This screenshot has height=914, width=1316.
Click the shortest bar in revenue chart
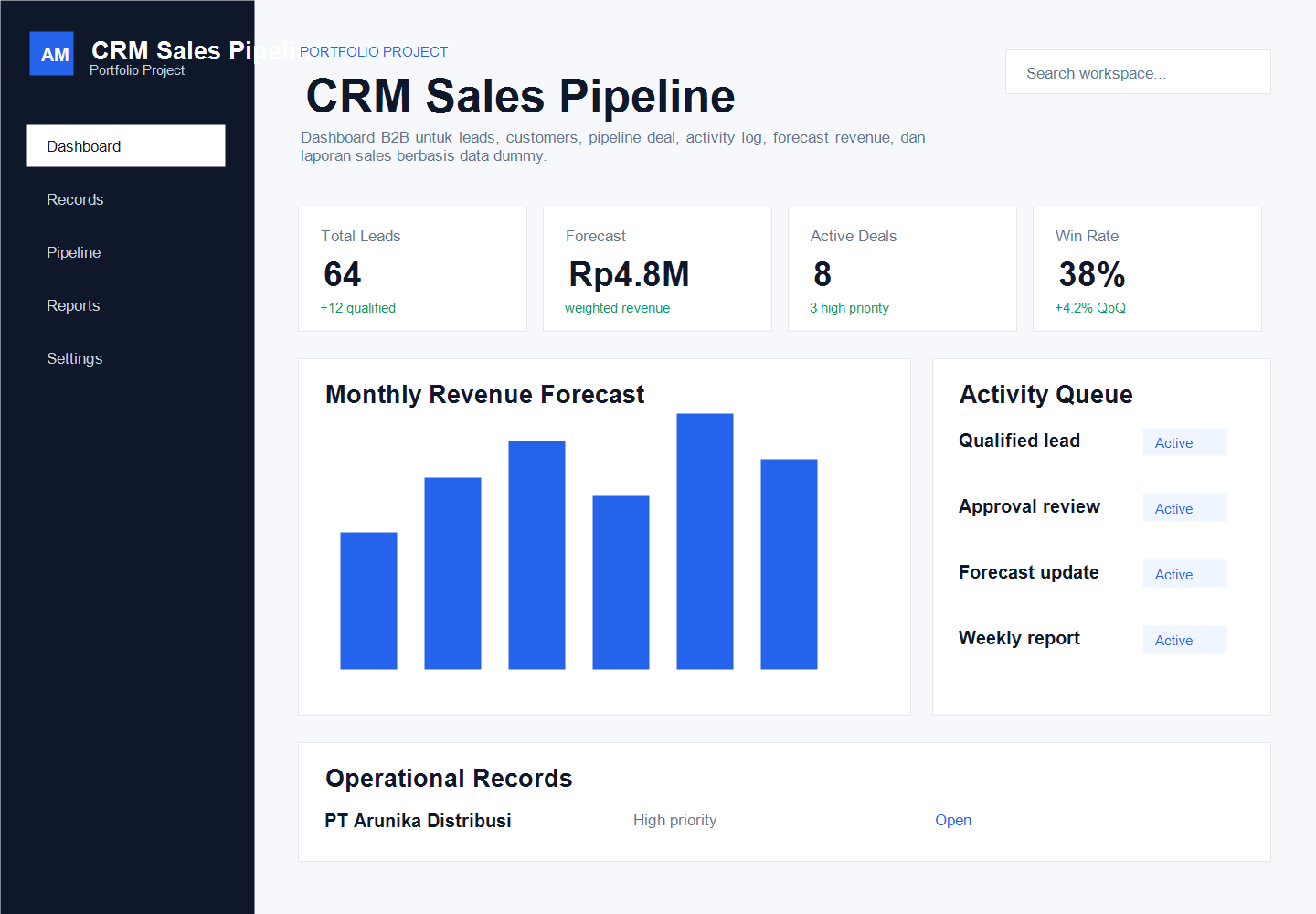pos(368,600)
